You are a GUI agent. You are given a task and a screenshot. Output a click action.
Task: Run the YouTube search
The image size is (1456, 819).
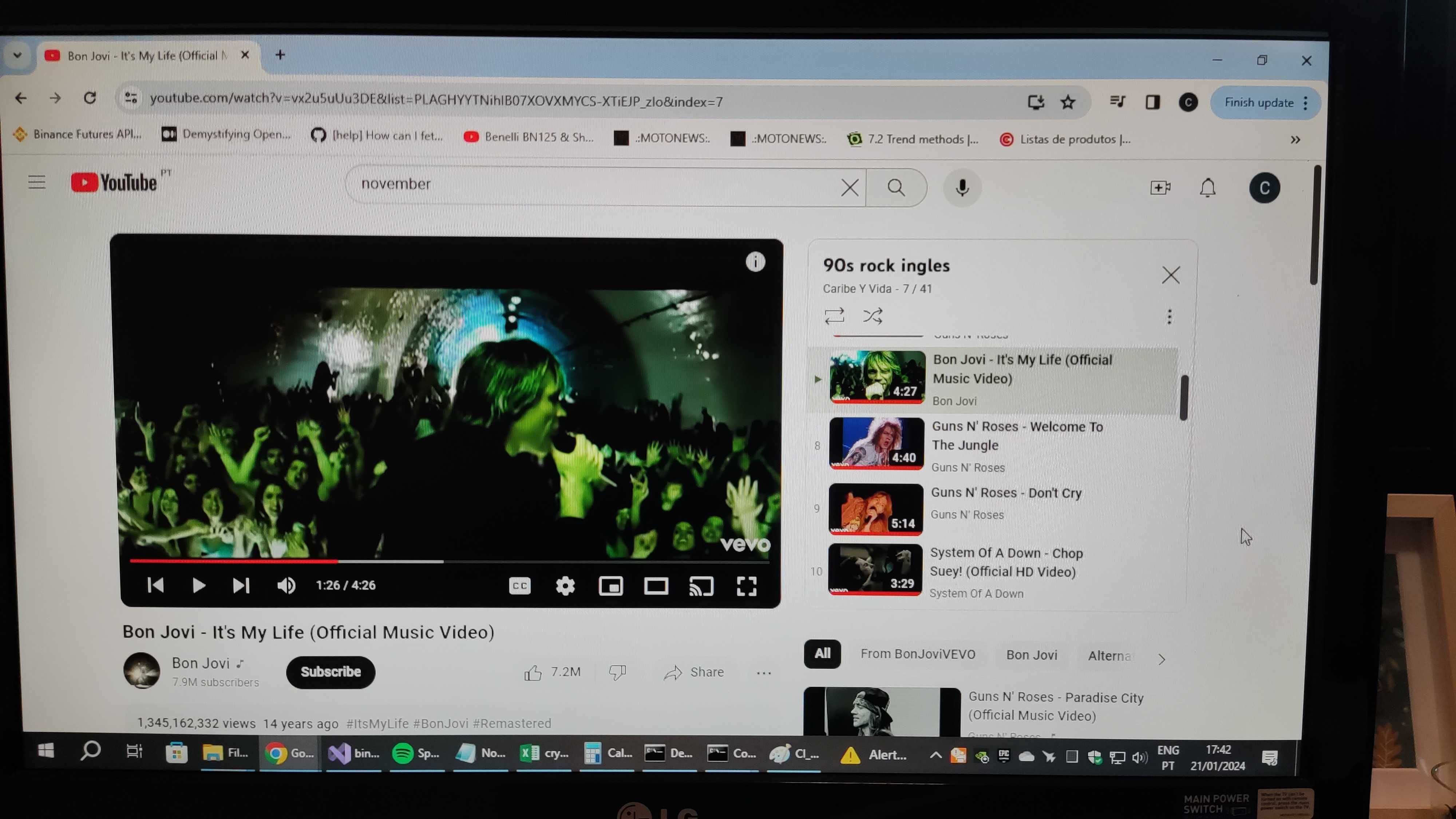[x=896, y=187]
